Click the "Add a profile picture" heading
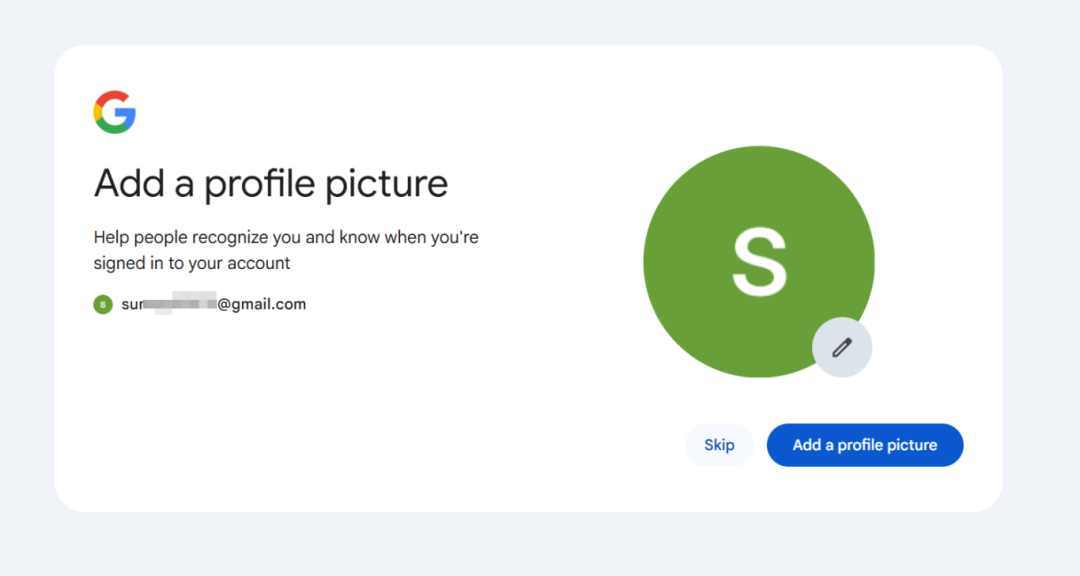 271,184
